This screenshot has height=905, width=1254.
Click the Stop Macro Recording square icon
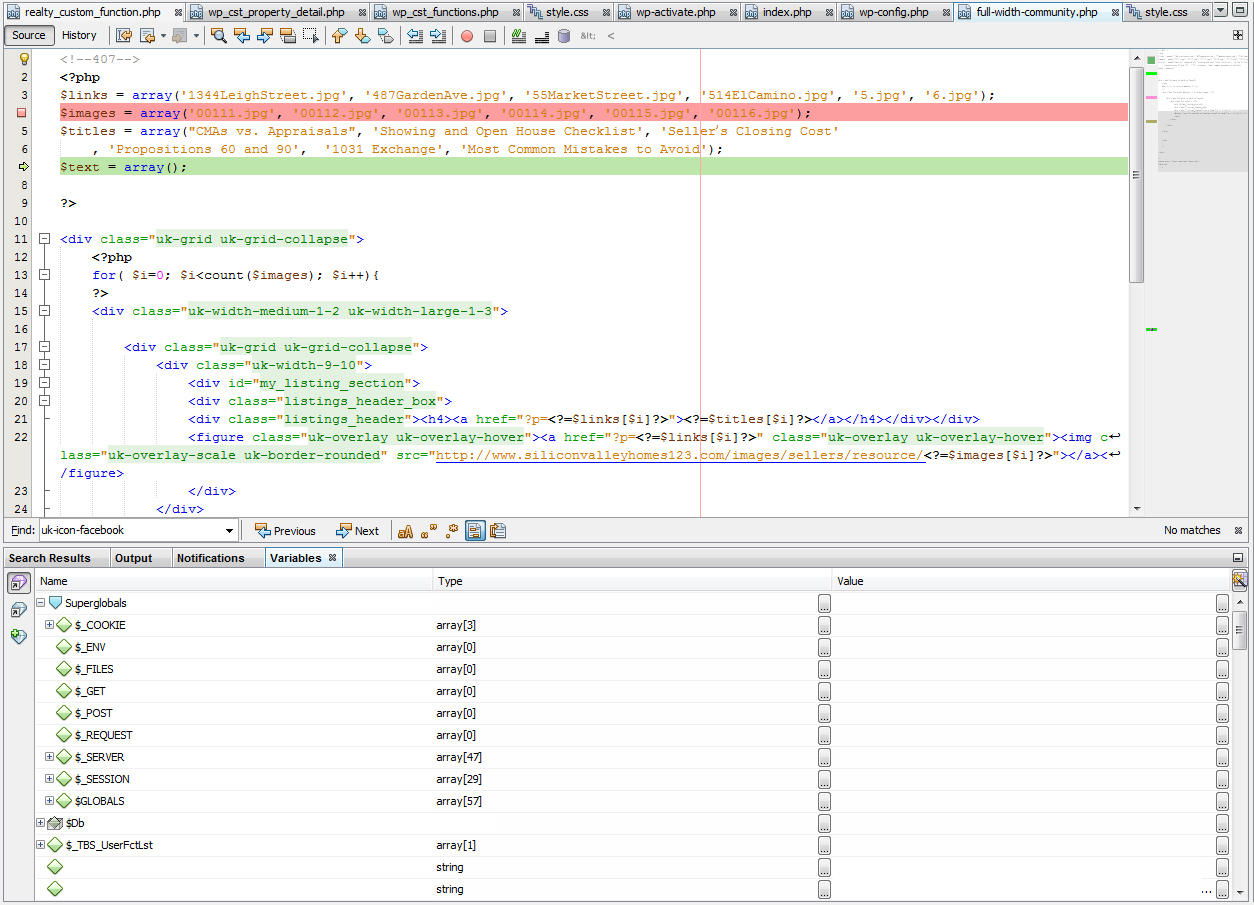point(490,36)
